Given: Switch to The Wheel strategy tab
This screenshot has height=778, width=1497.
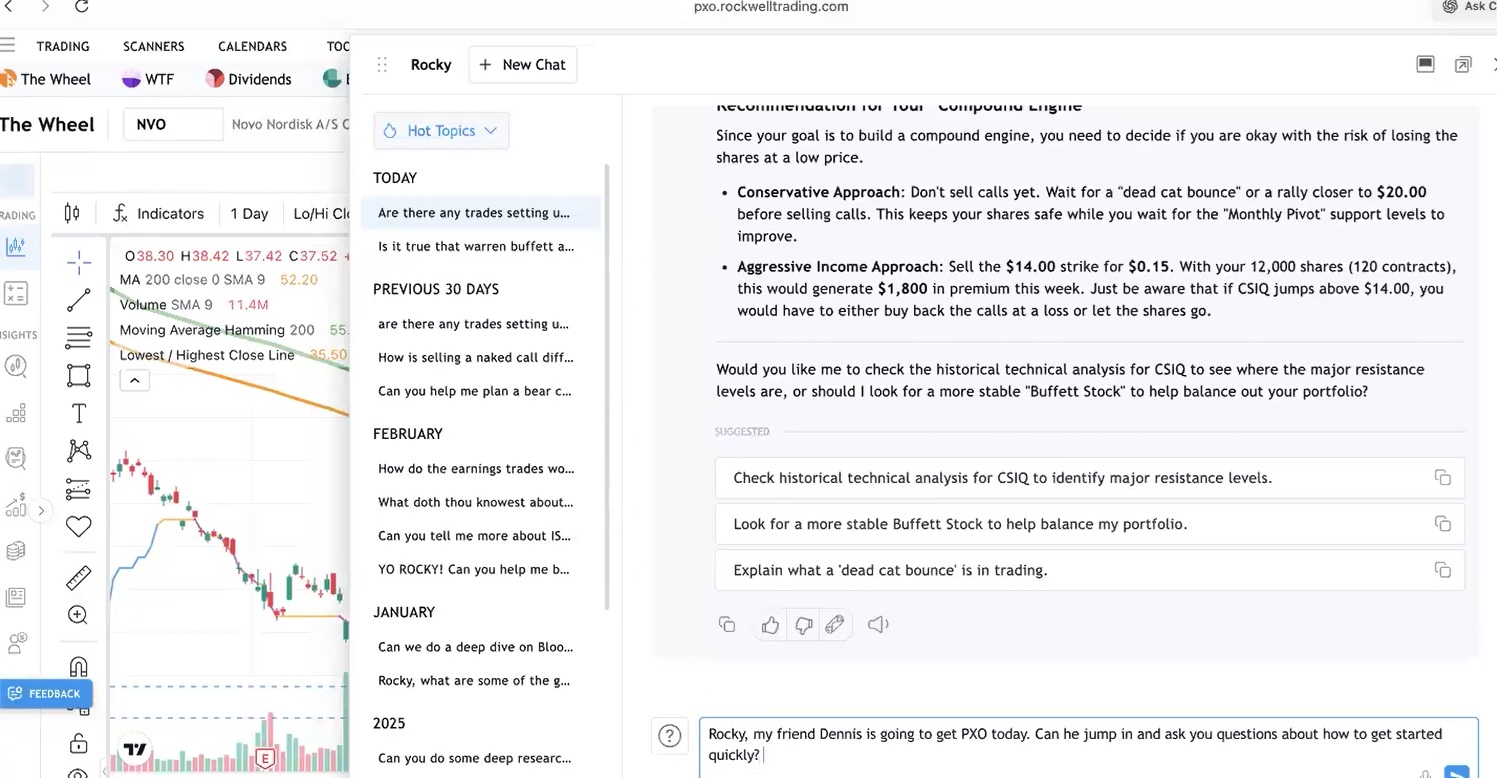Looking at the screenshot, I should 46,79.
